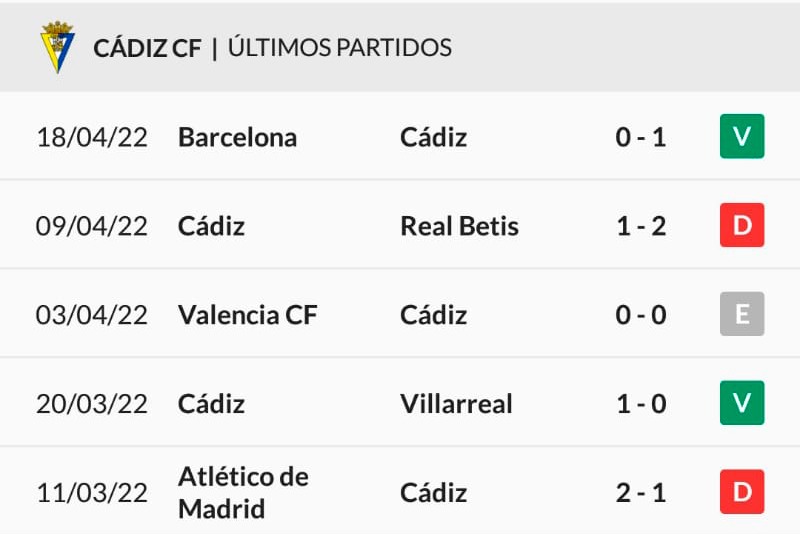Open the Villarreal team link
The width and height of the screenshot is (800, 534).
456,403
